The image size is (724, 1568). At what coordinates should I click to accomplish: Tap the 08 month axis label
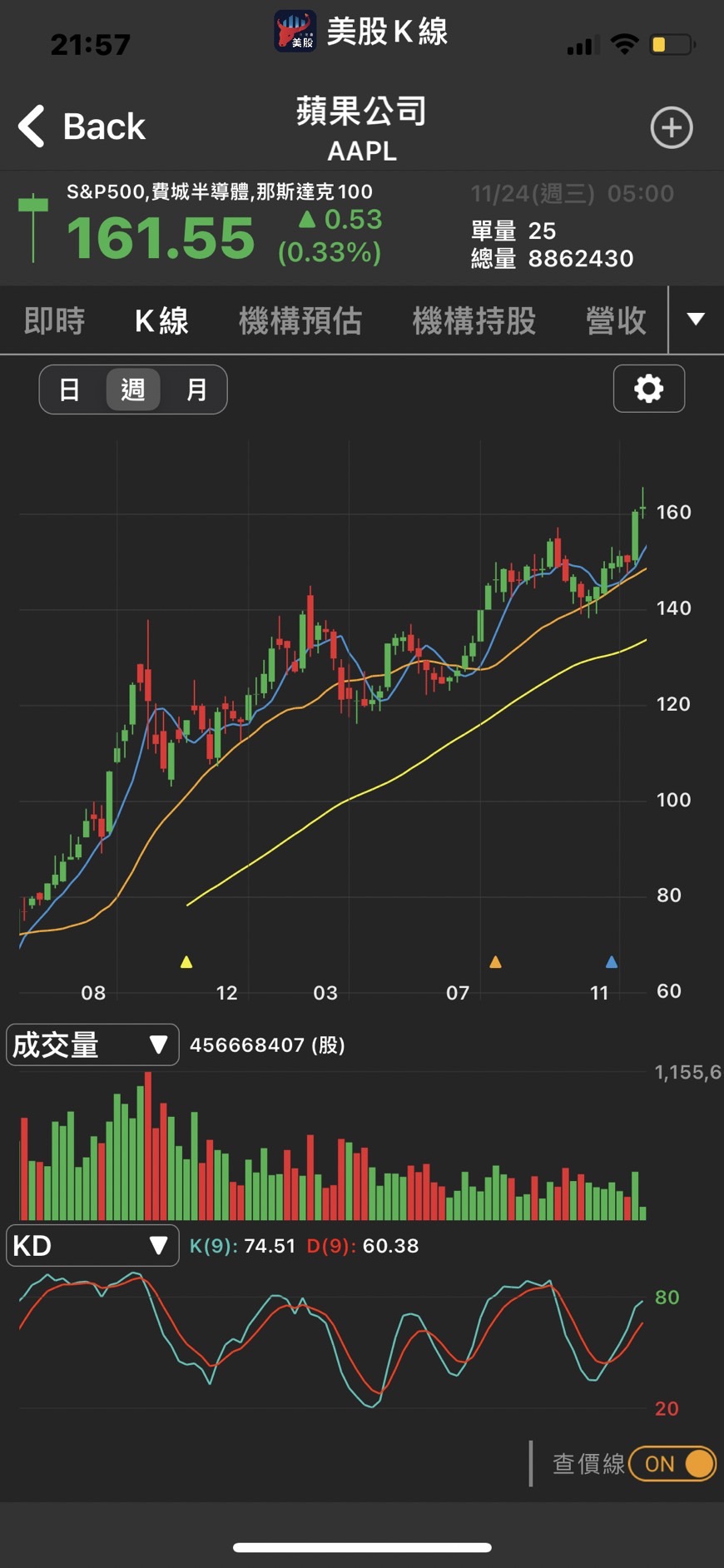tap(93, 992)
